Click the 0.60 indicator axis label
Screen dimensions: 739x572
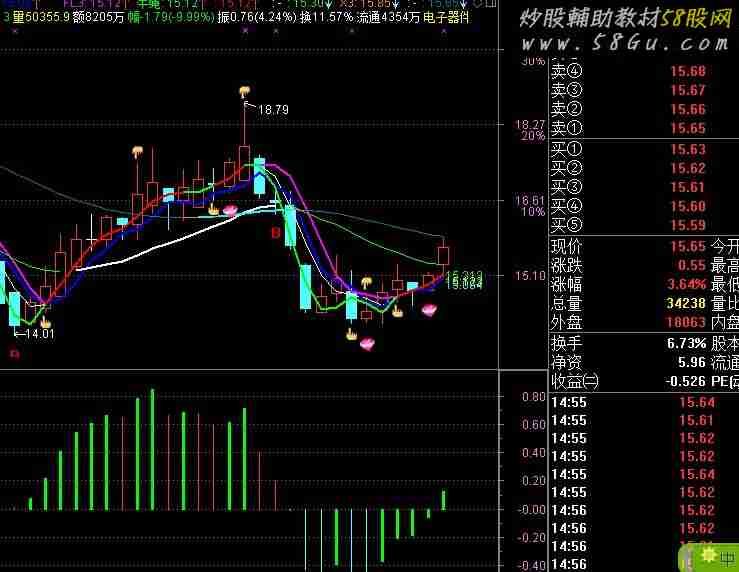pos(534,425)
